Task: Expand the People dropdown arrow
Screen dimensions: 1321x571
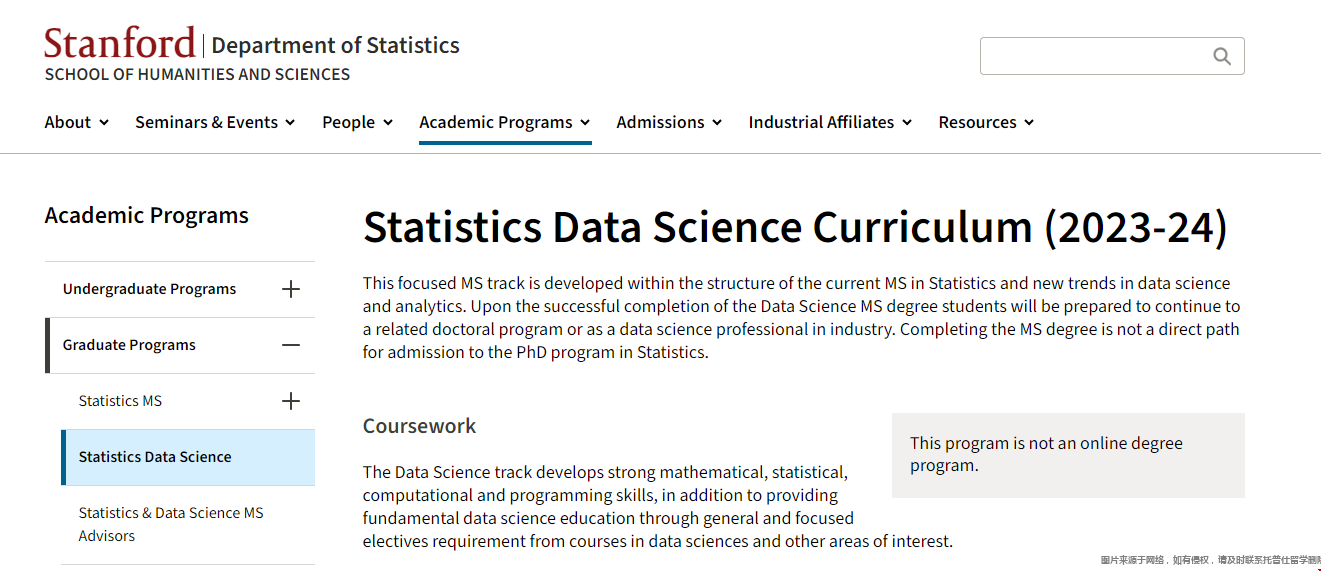Action: [x=388, y=123]
